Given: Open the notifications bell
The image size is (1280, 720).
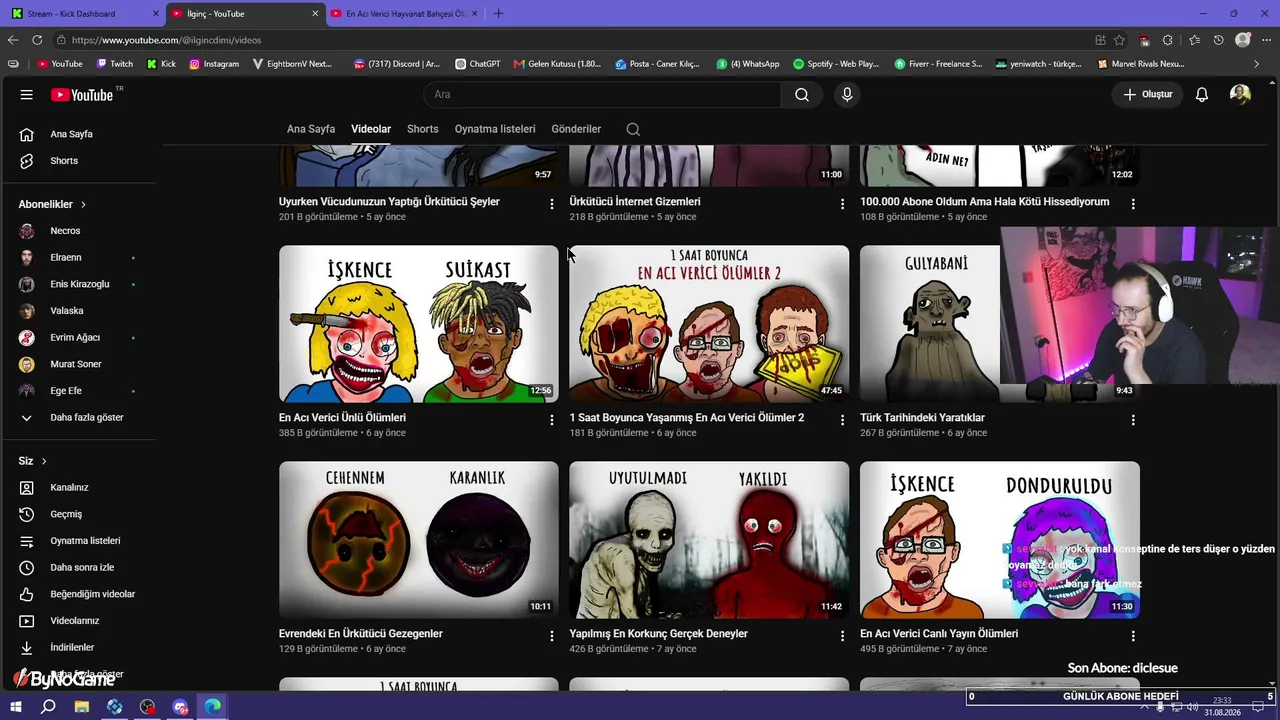Looking at the screenshot, I should point(1202,94).
